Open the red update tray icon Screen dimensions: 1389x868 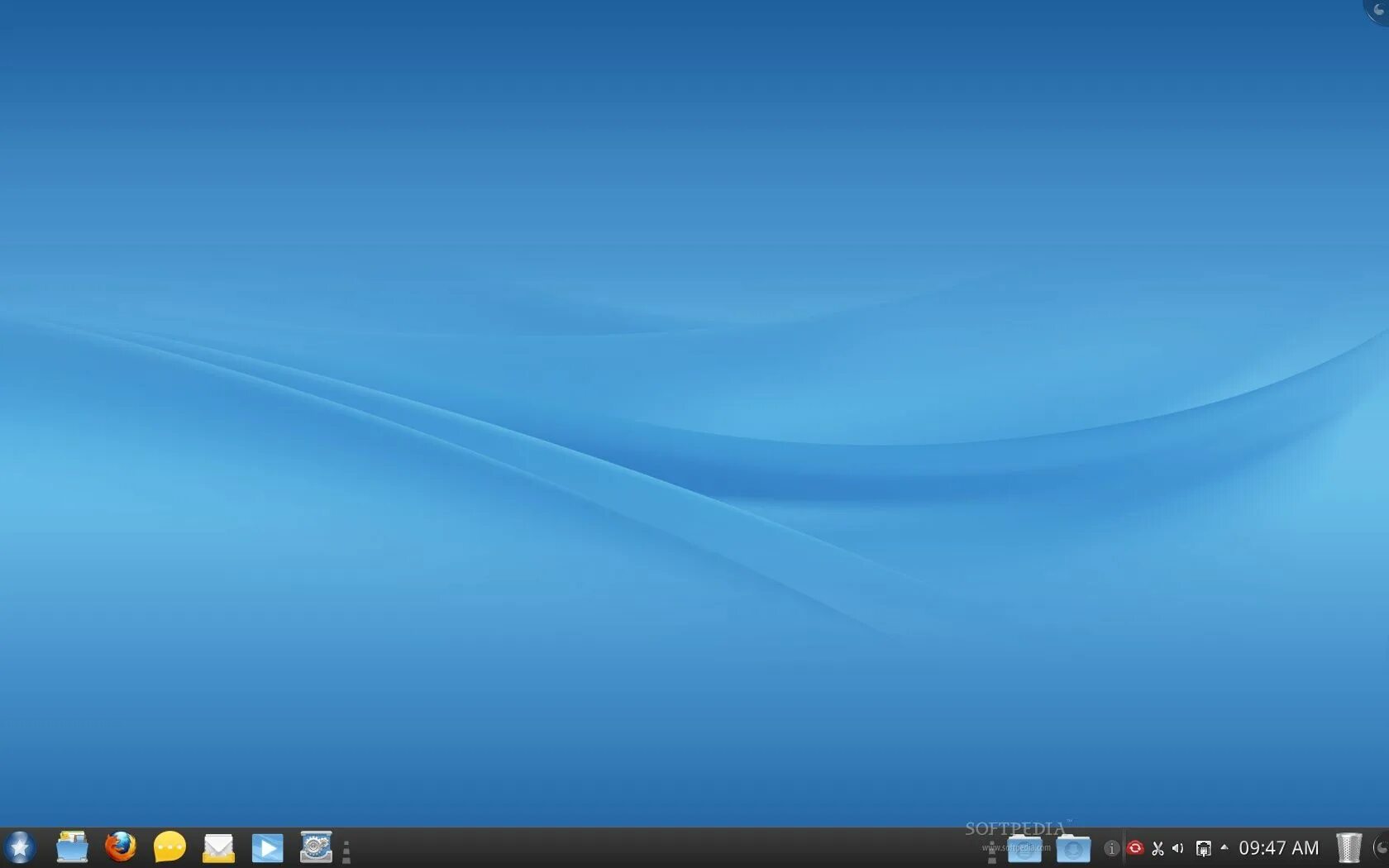1135,848
